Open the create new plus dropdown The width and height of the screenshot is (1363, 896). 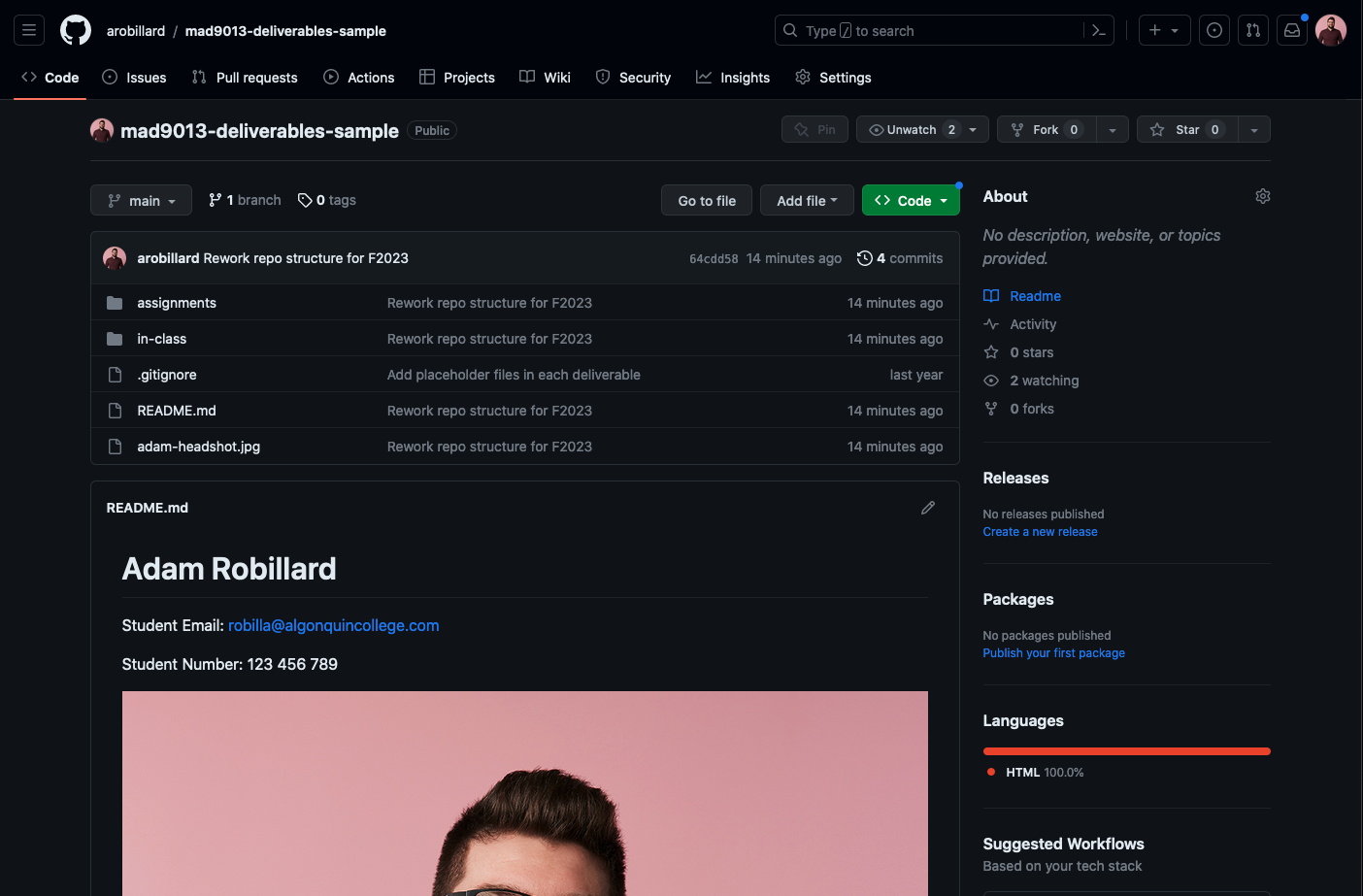[1164, 30]
